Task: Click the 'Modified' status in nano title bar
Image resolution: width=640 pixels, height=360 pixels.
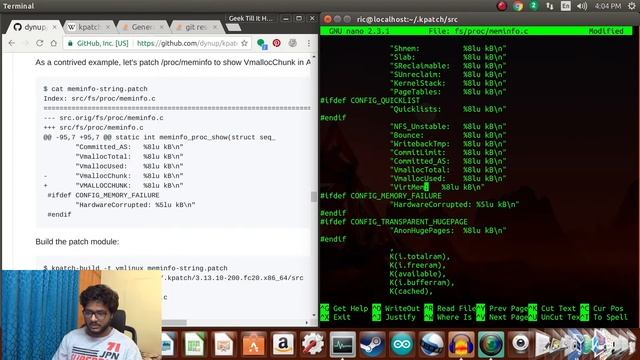Action: pos(606,31)
